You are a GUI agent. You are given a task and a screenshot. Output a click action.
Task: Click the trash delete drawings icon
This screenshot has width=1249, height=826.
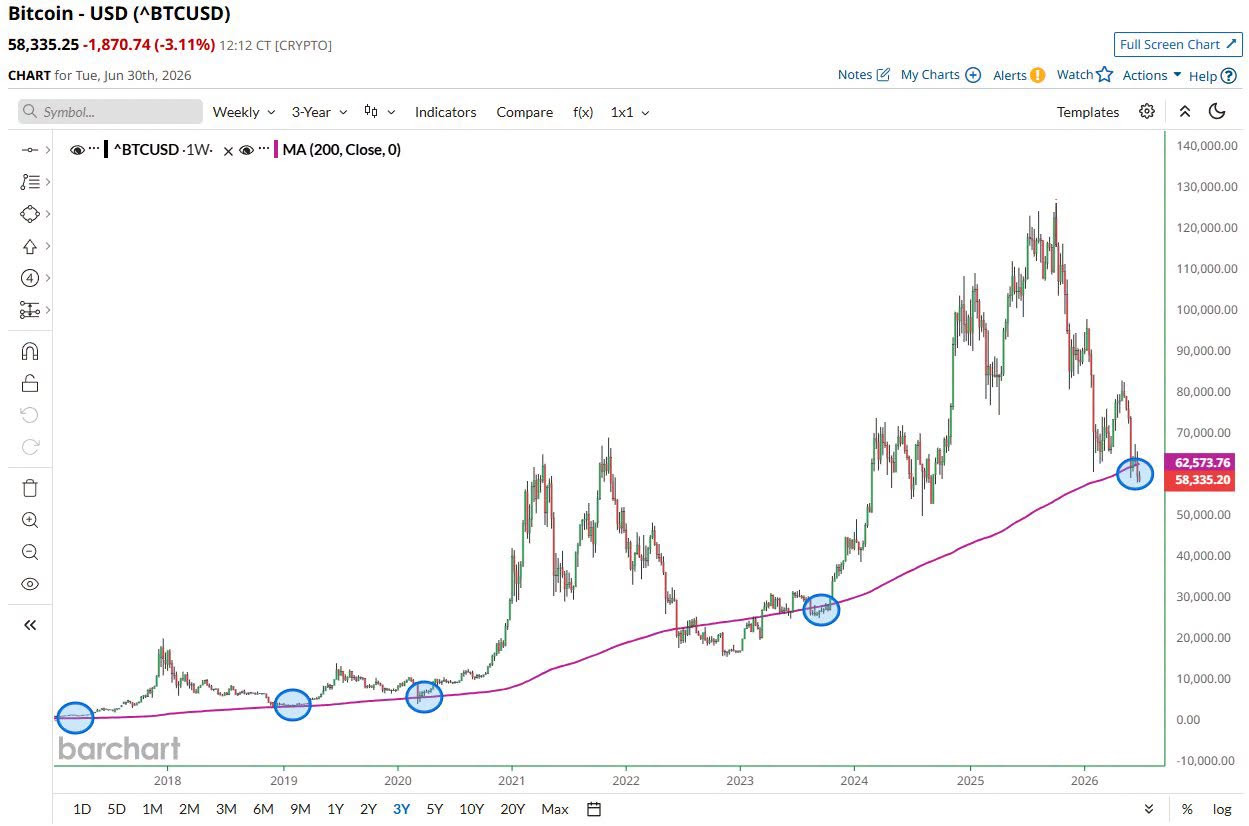click(x=30, y=488)
